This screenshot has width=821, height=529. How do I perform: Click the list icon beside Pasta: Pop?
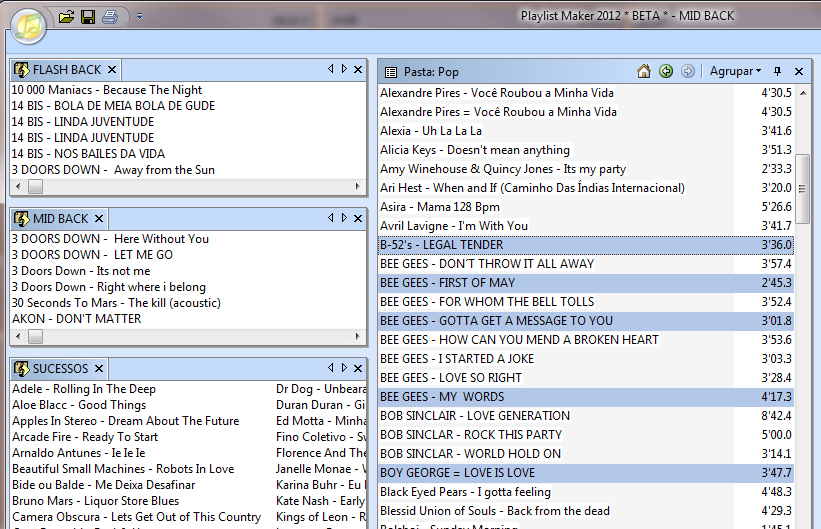[391, 72]
